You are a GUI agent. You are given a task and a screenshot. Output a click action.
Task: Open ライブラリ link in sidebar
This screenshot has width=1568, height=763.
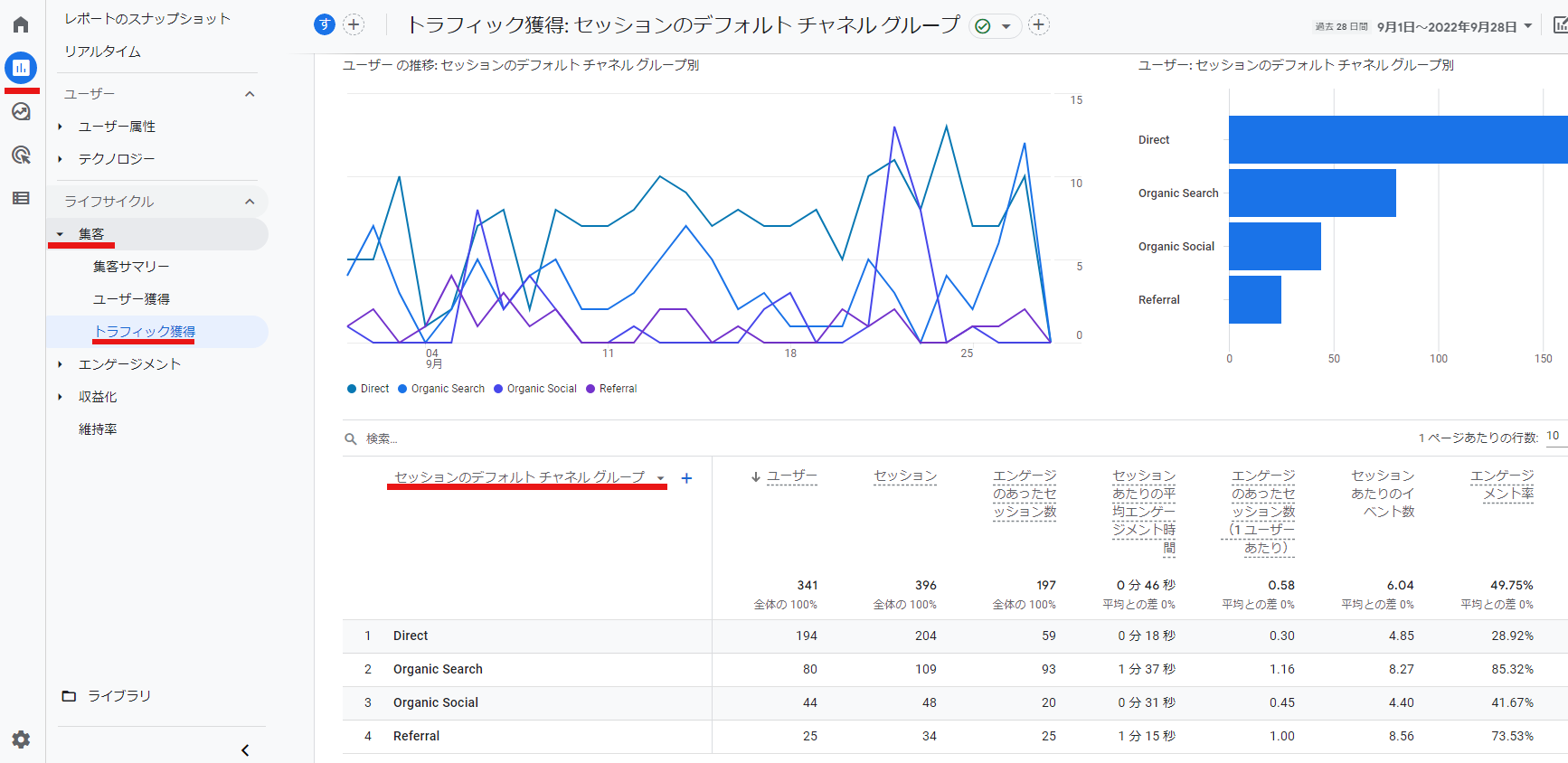point(118,696)
